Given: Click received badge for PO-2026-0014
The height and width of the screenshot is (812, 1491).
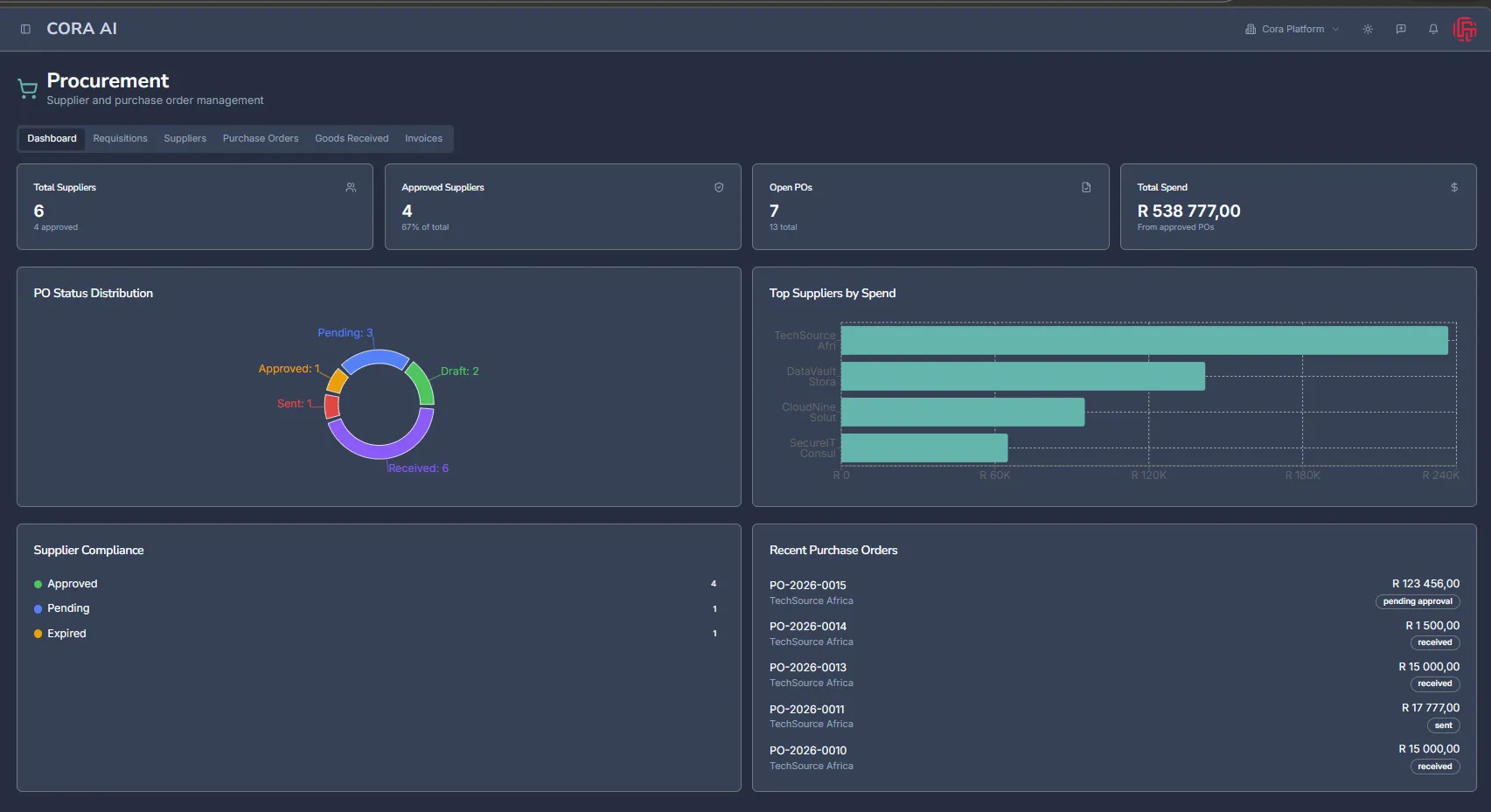Looking at the screenshot, I should tap(1434, 642).
